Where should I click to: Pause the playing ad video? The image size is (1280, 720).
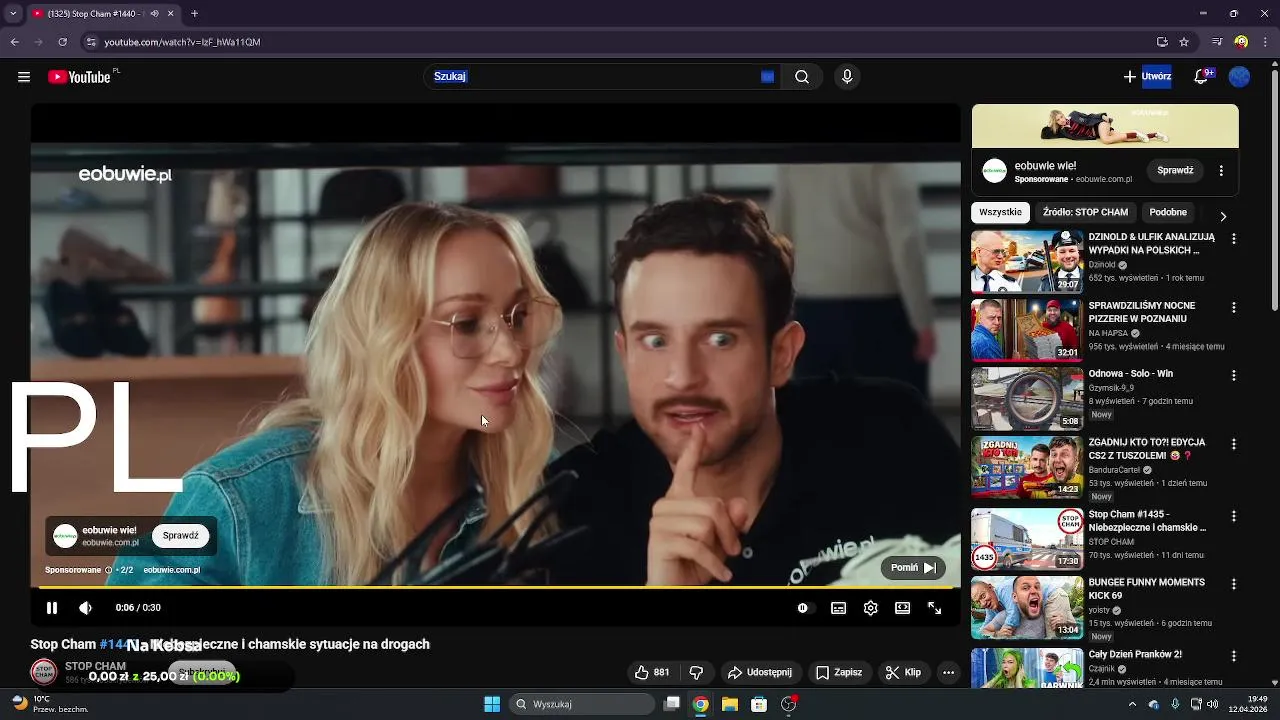52,608
